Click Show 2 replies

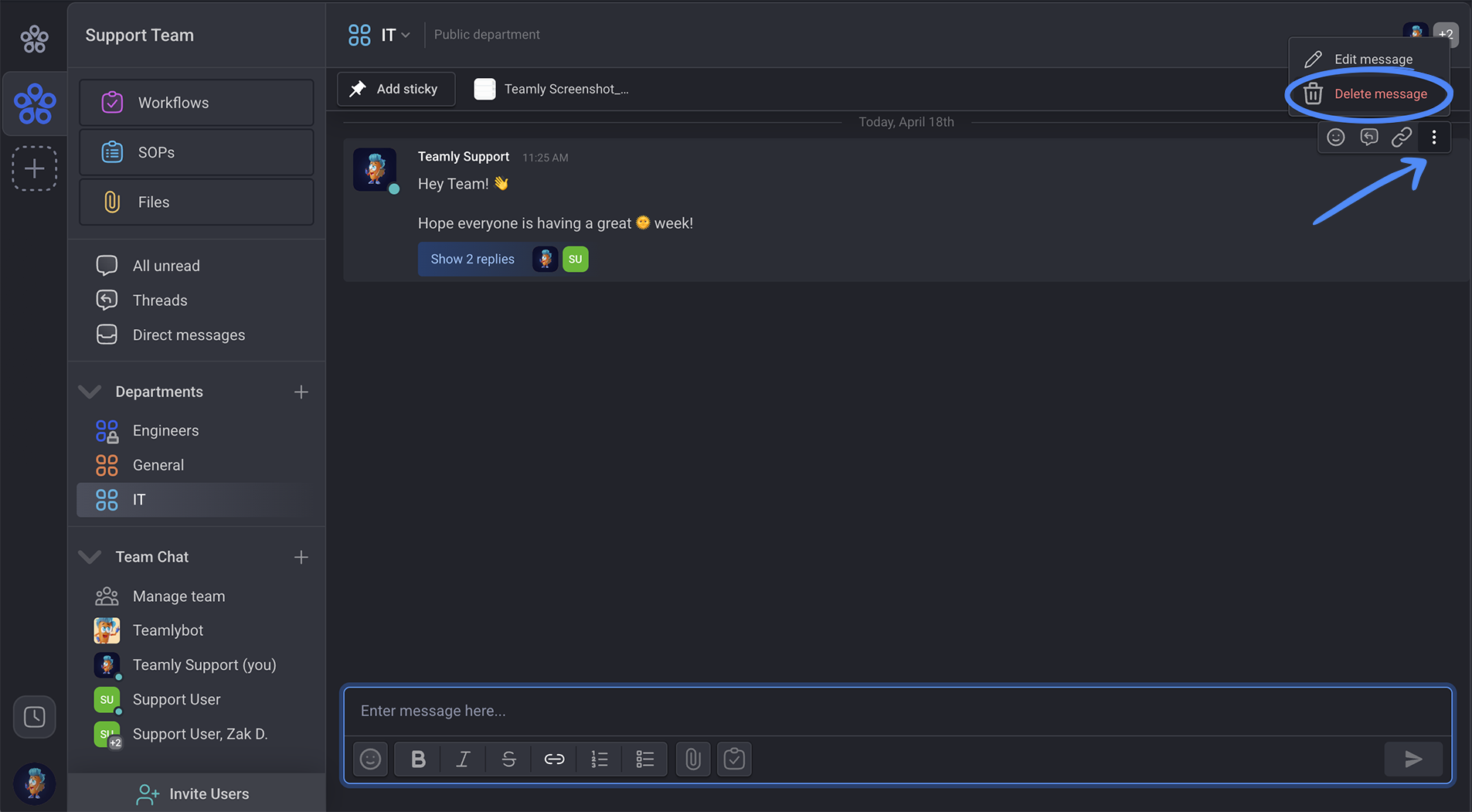coord(472,259)
